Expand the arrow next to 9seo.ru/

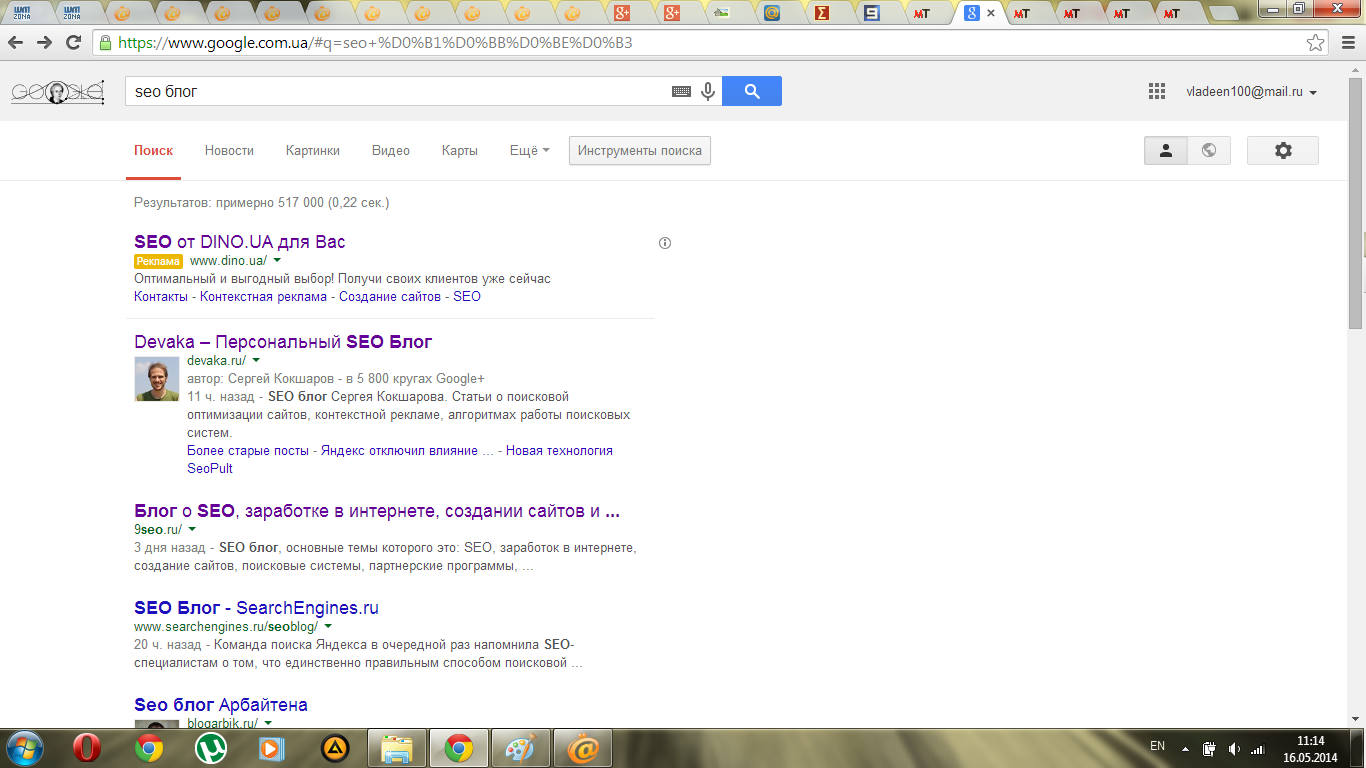coord(192,529)
